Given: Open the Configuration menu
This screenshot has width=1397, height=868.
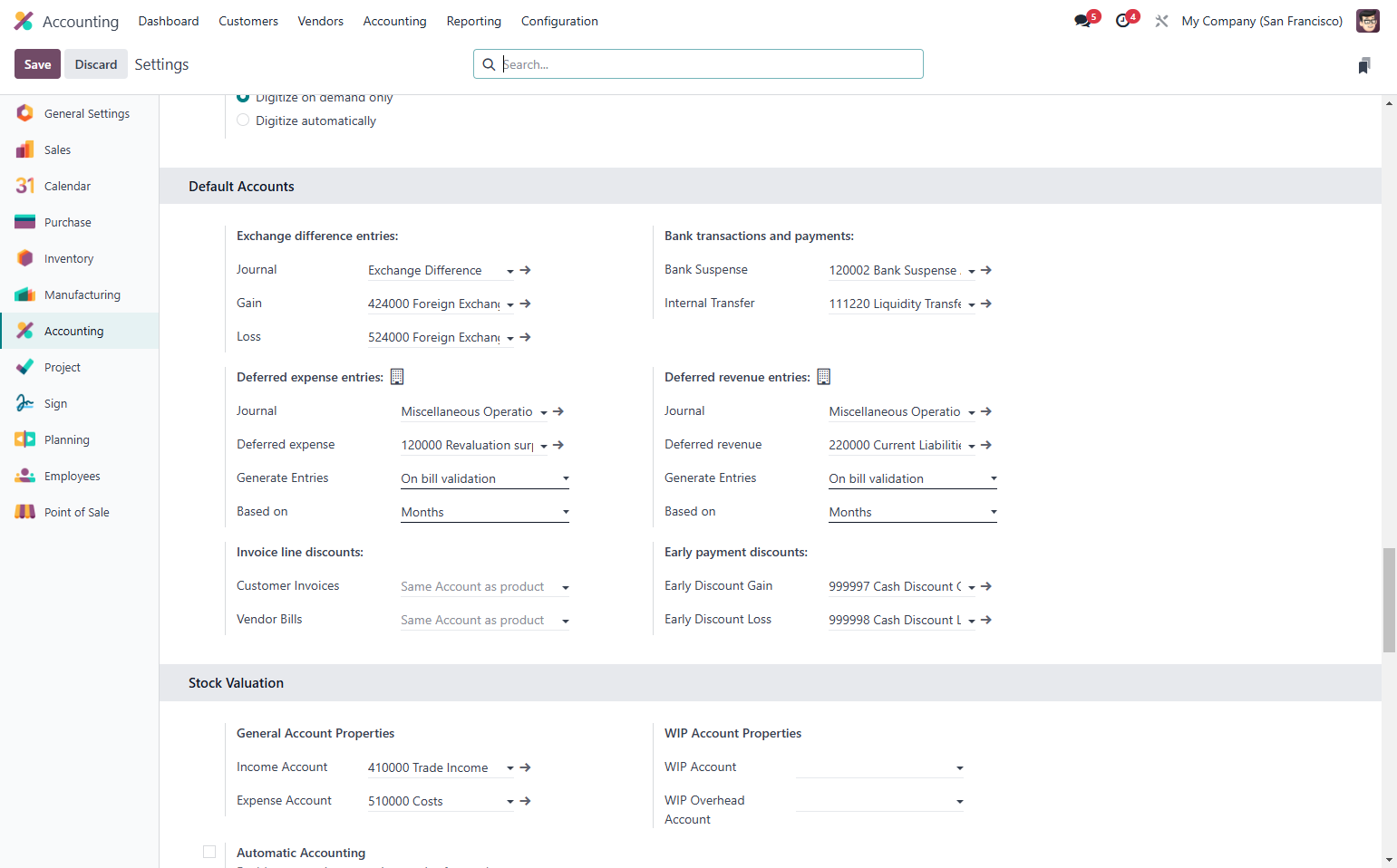Looking at the screenshot, I should (x=559, y=21).
